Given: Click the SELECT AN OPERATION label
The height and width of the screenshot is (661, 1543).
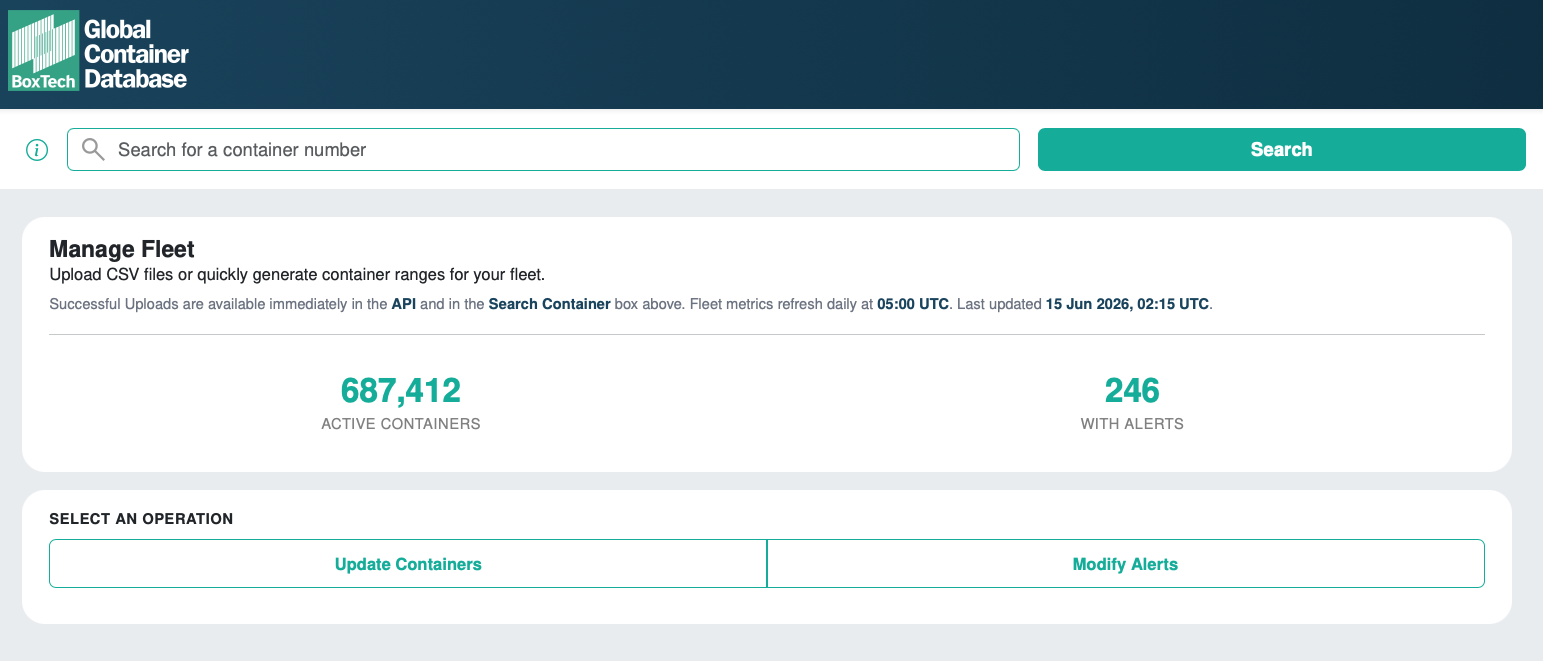Looking at the screenshot, I should coord(141,519).
